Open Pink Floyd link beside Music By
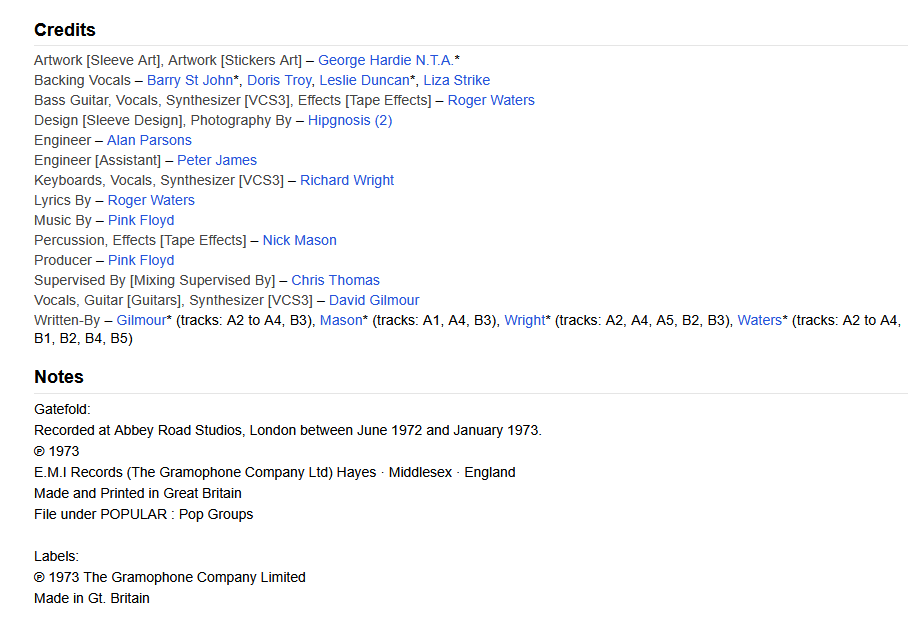The width and height of the screenshot is (914, 622). (x=141, y=220)
